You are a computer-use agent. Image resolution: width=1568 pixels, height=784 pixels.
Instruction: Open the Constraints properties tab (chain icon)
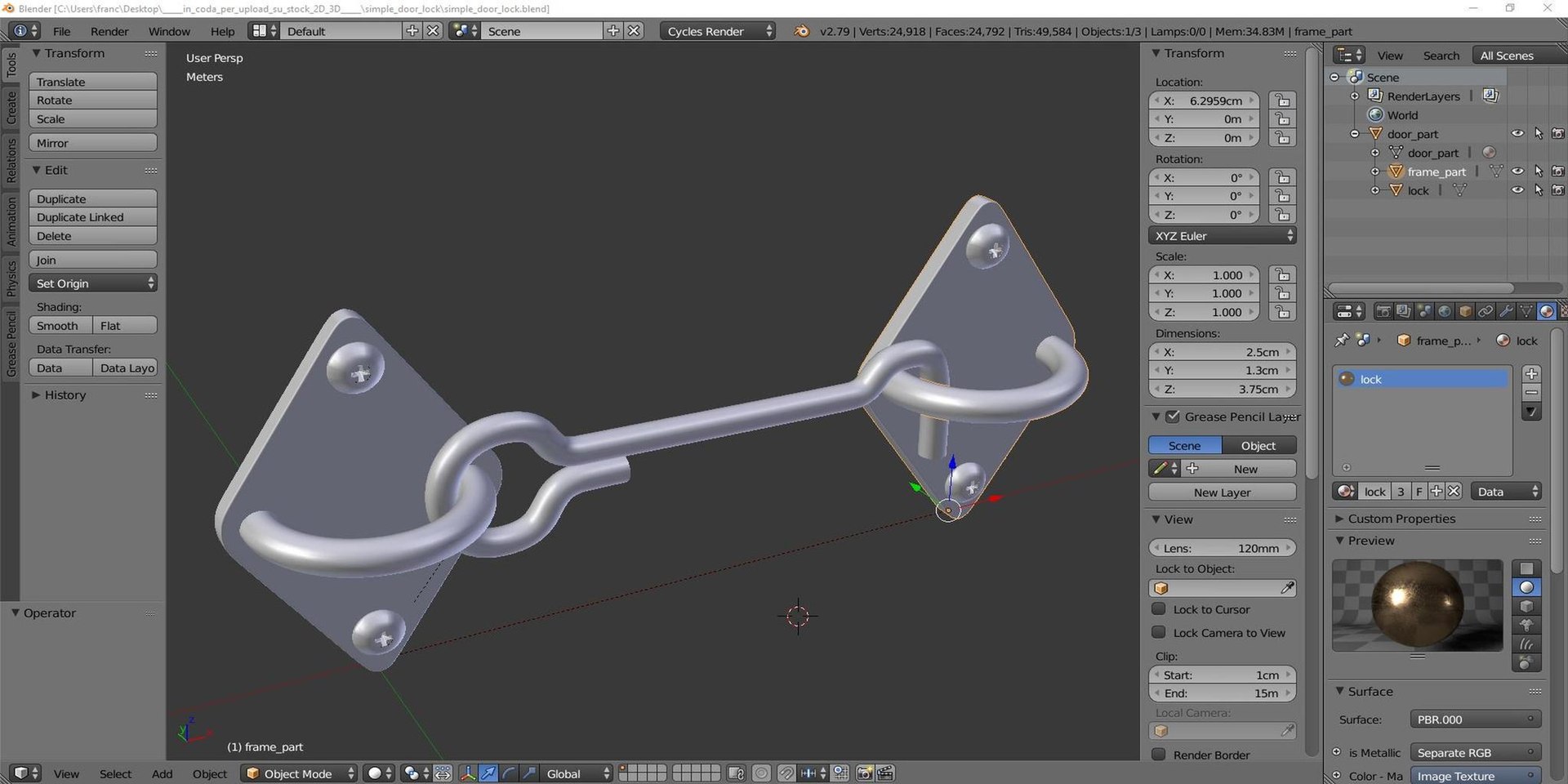pos(1486,311)
